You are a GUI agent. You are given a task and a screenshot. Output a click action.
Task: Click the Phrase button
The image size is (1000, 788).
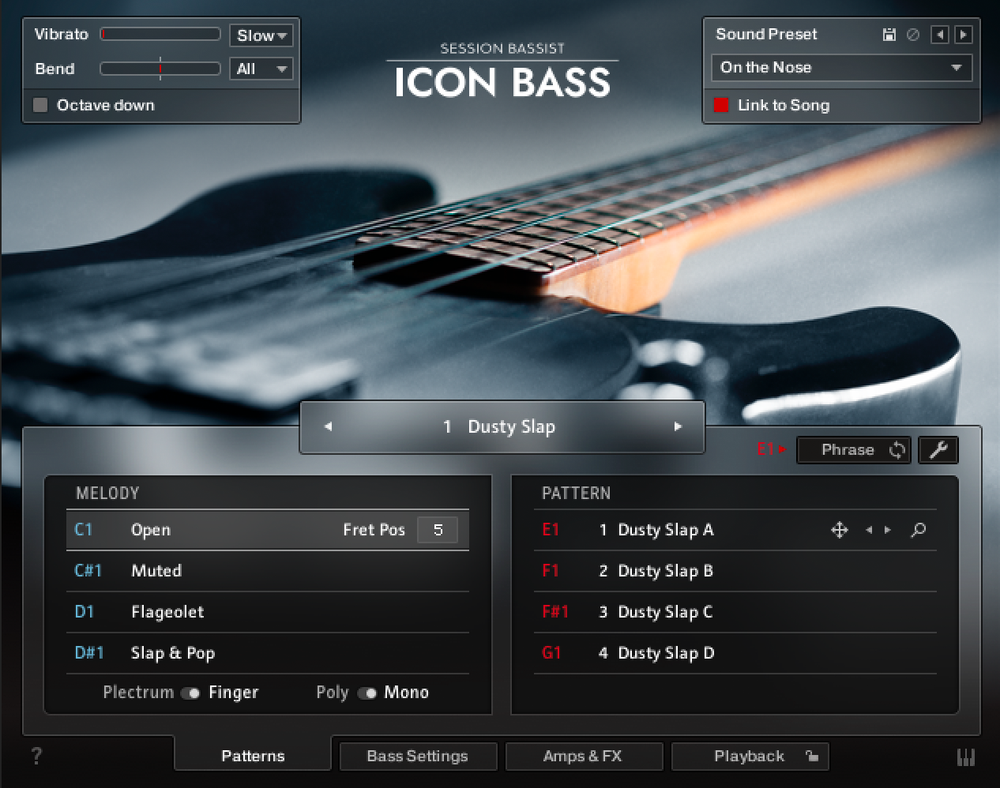(x=848, y=450)
